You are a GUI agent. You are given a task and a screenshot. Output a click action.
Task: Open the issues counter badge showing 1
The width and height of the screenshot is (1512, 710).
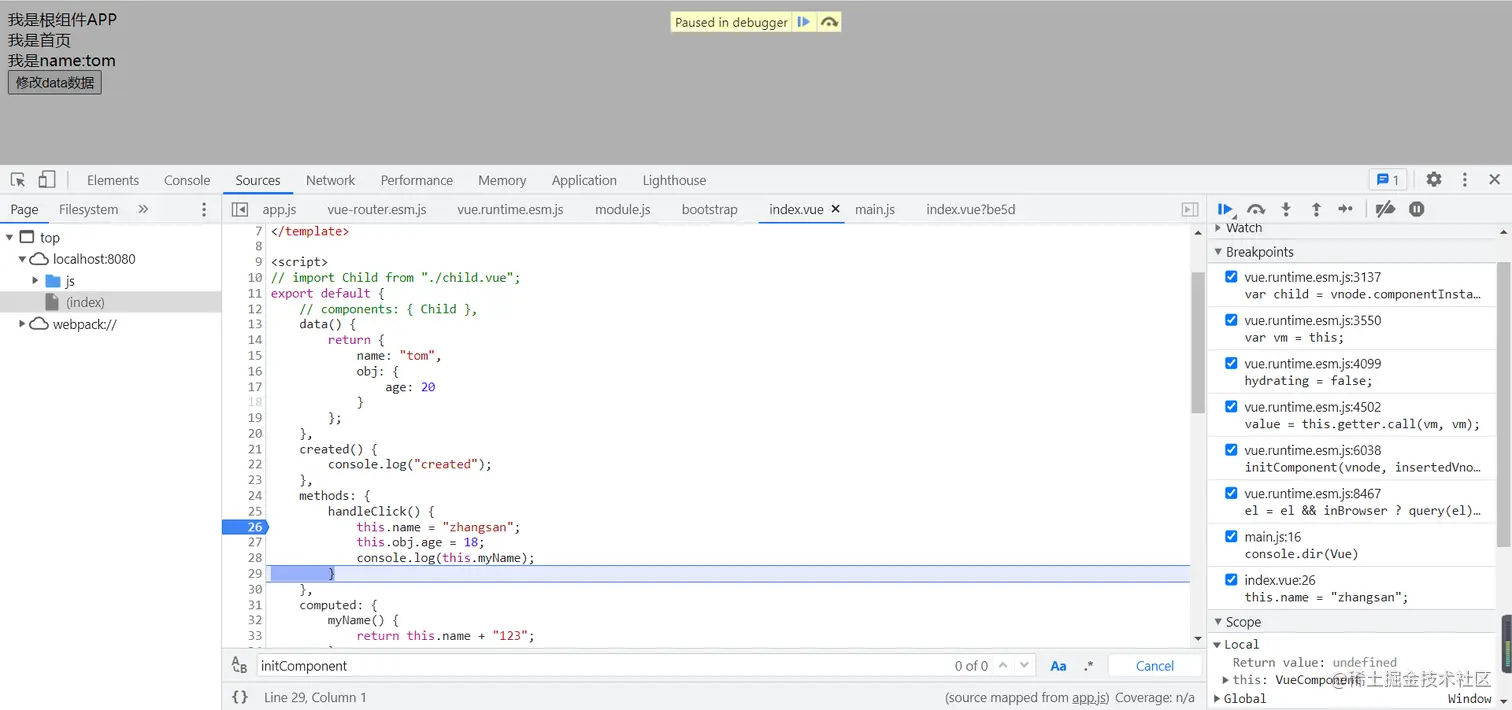(1388, 180)
